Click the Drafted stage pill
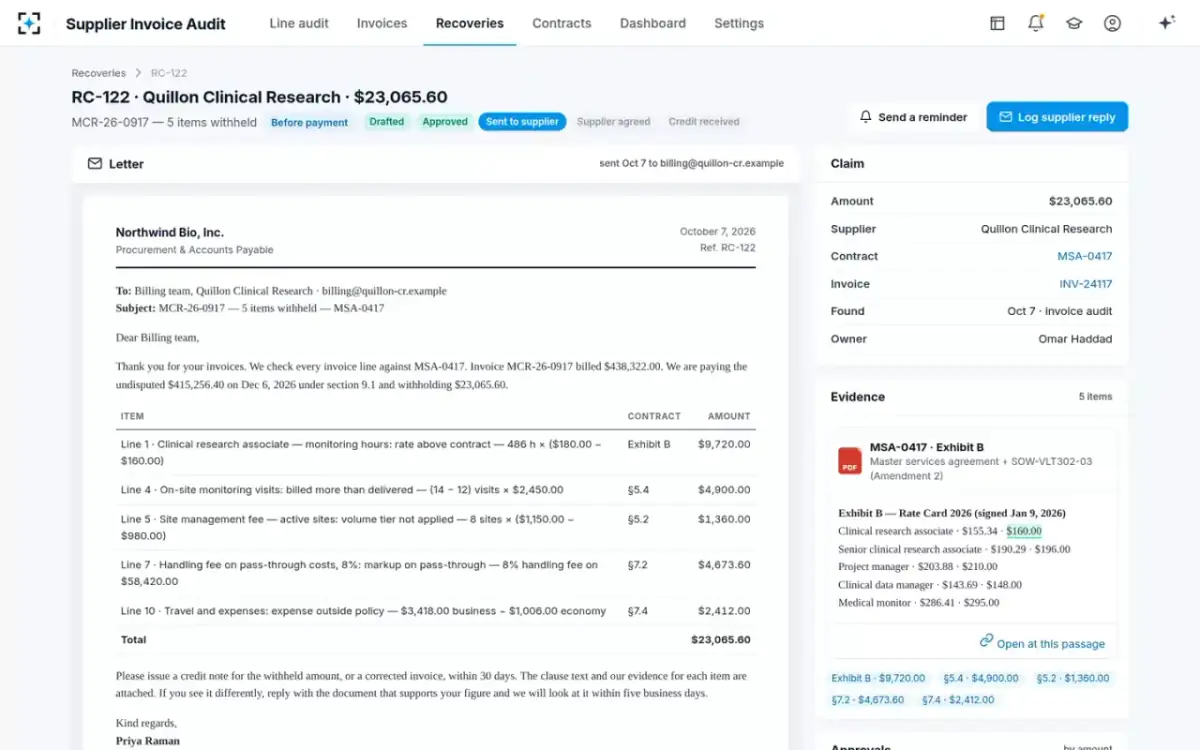The height and width of the screenshot is (750, 1200). click(x=387, y=122)
